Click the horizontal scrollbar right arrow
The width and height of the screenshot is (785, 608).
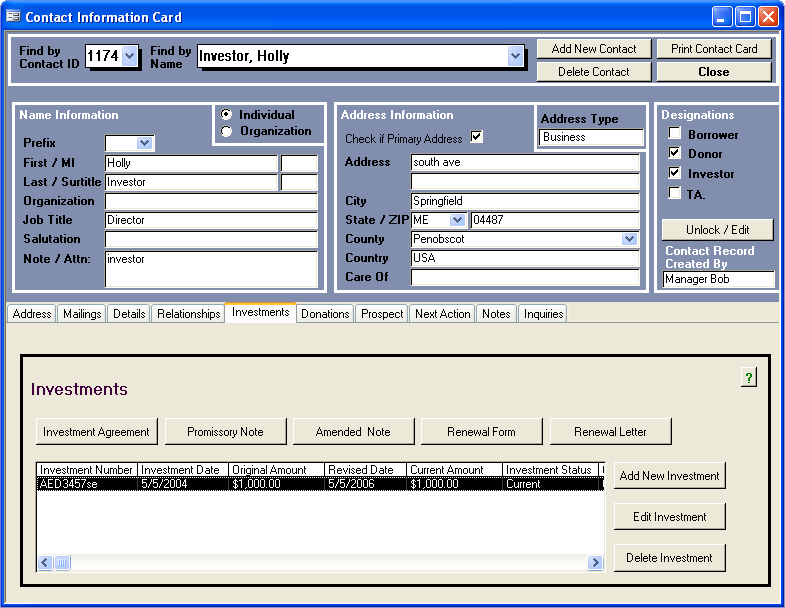tap(595, 563)
